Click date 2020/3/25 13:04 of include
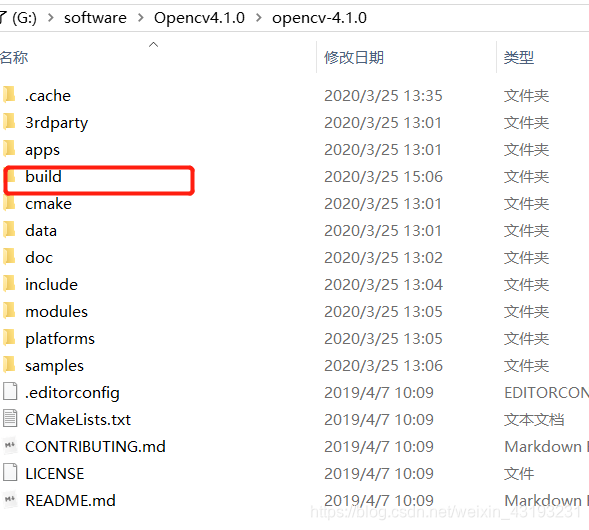 (x=384, y=285)
